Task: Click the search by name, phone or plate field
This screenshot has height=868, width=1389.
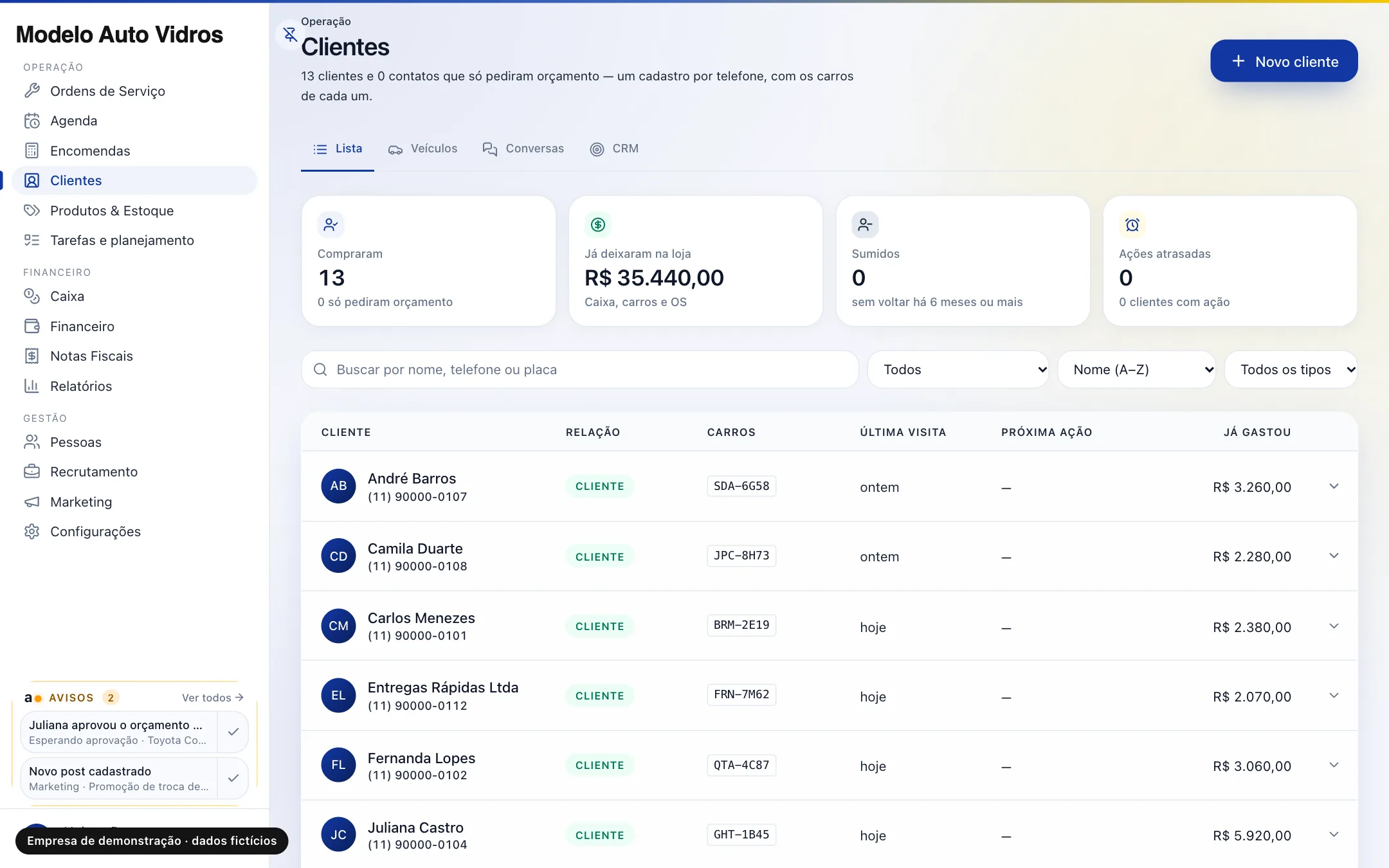Action: (580, 369)
